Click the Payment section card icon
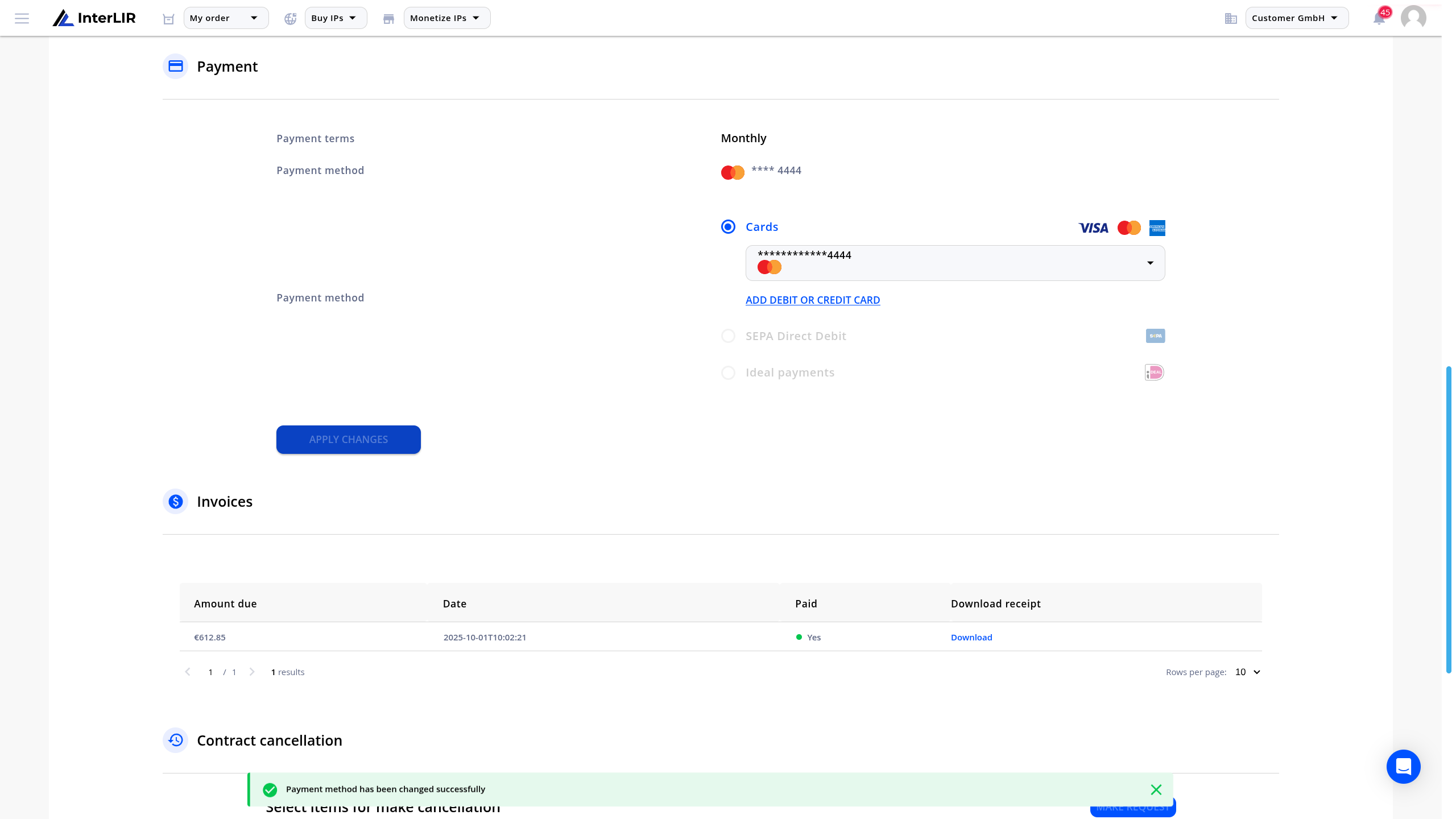The image size is (1456, 819). (x=175, y=67)
